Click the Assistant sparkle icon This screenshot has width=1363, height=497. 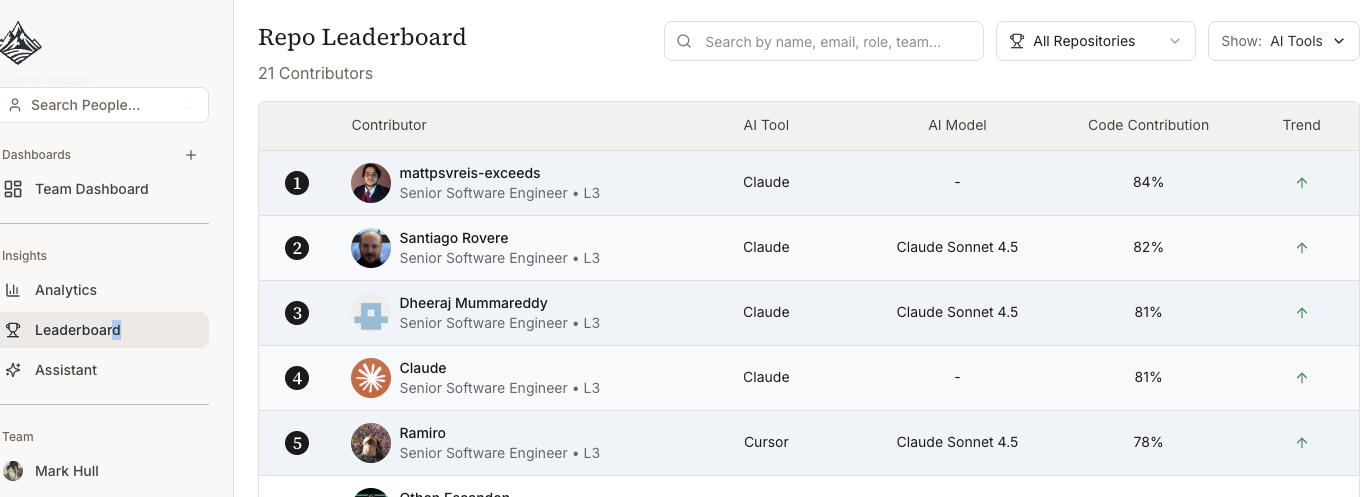(13, 370)
